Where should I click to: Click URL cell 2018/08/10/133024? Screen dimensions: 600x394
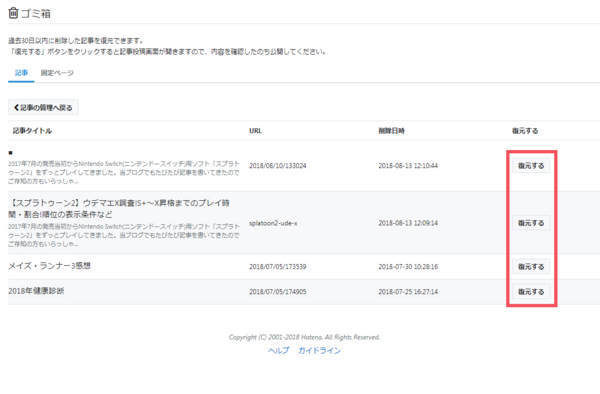click(278, 166)
